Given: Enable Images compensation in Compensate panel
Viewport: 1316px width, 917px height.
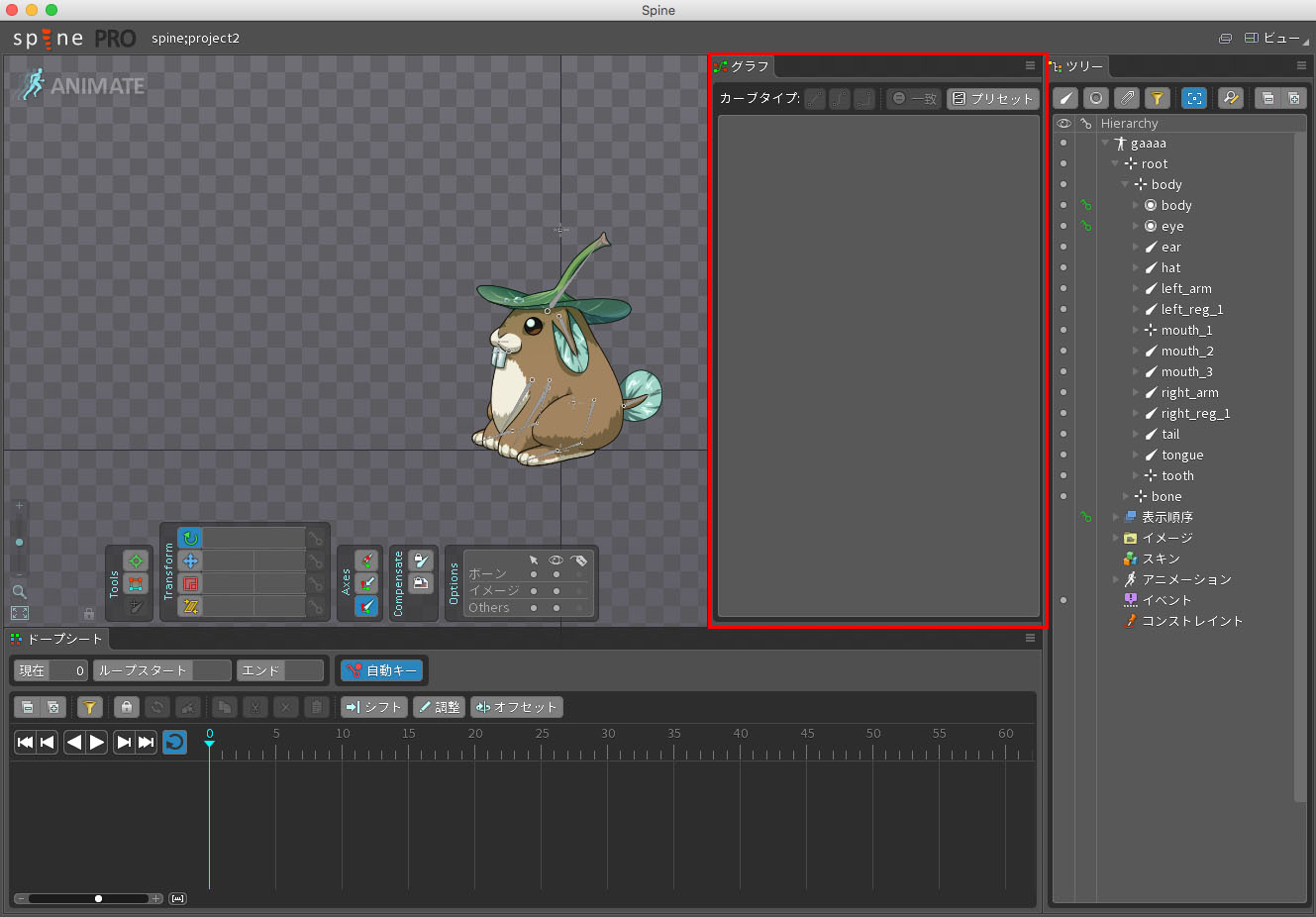Looking at the screenshot, I should point(420,583).
